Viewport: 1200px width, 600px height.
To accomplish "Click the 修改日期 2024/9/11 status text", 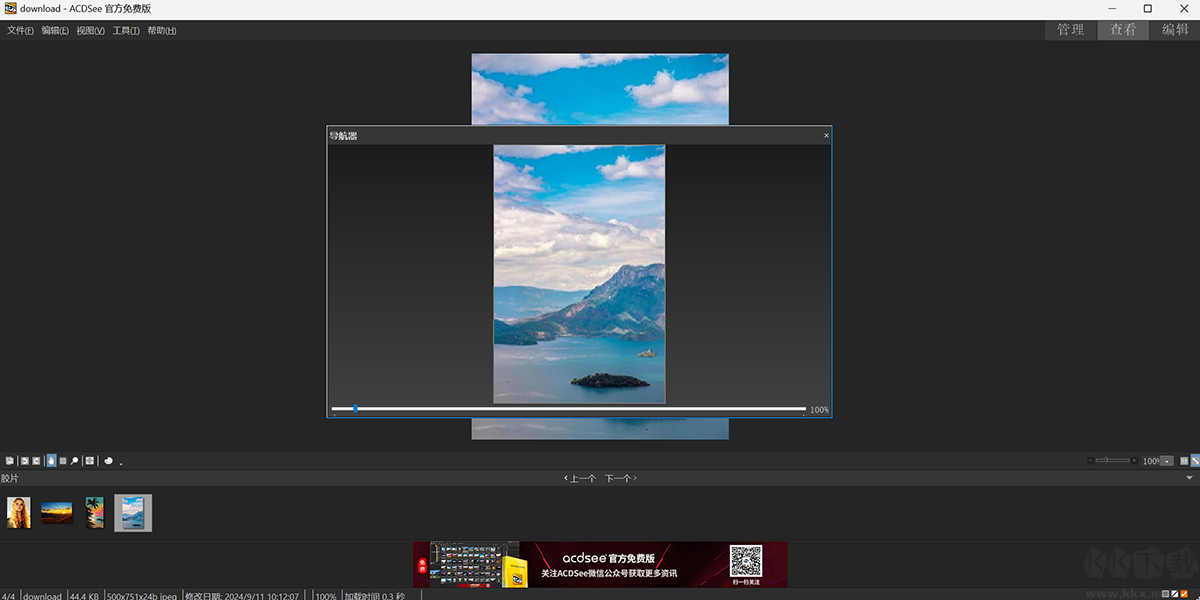I will point(242,596).
